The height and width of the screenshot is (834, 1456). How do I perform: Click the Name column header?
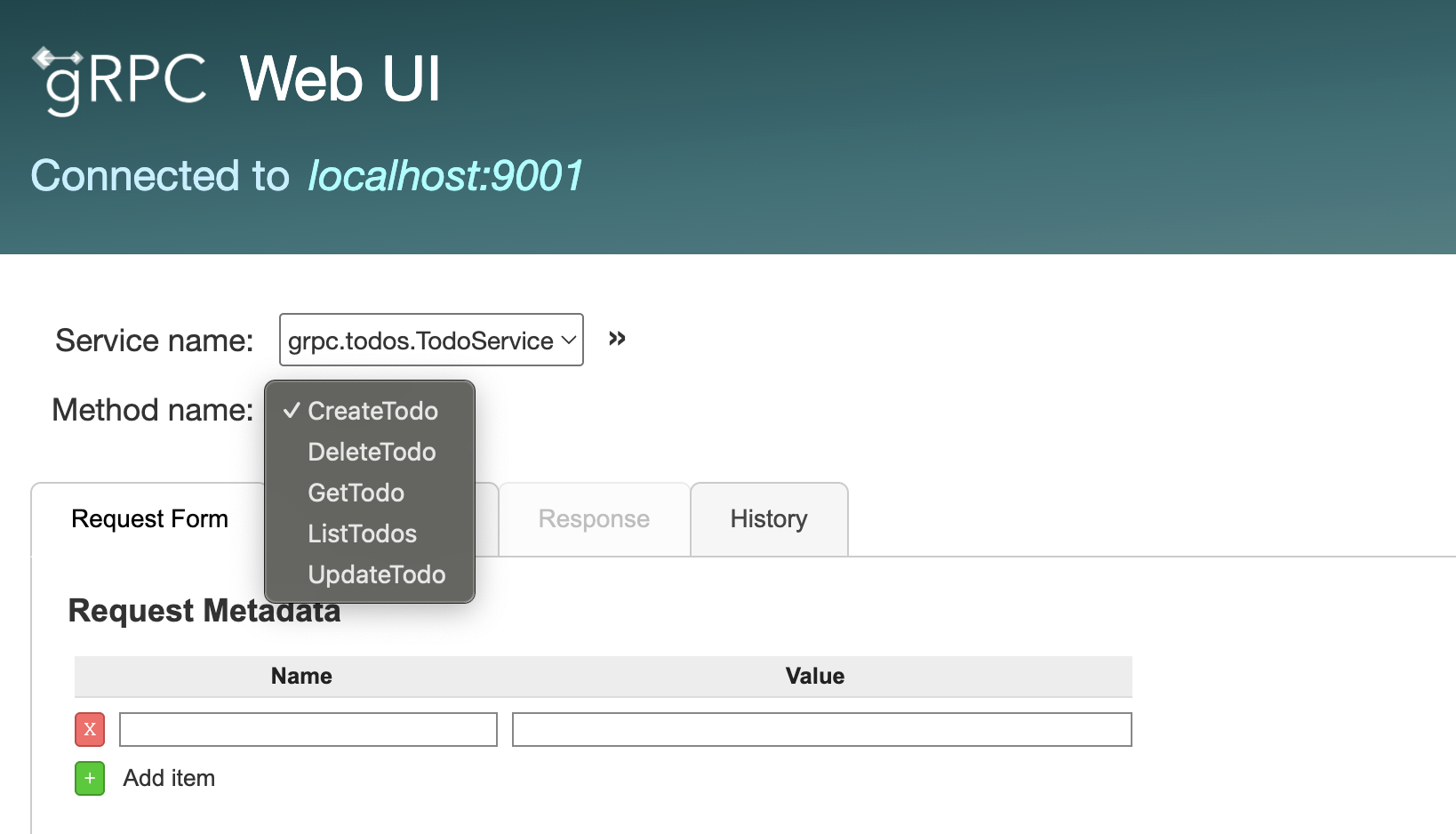tap(300, 676)
